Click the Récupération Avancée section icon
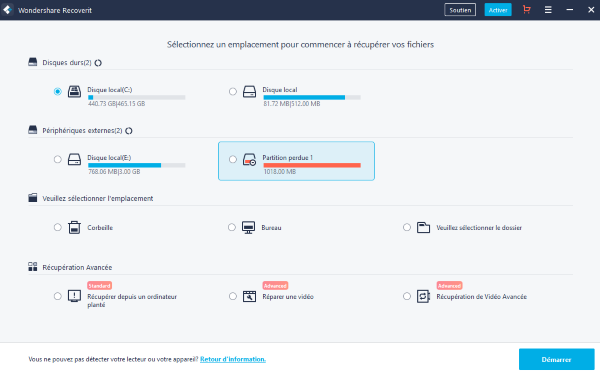This screenshot has width=600, height=376. coord(33,267)
